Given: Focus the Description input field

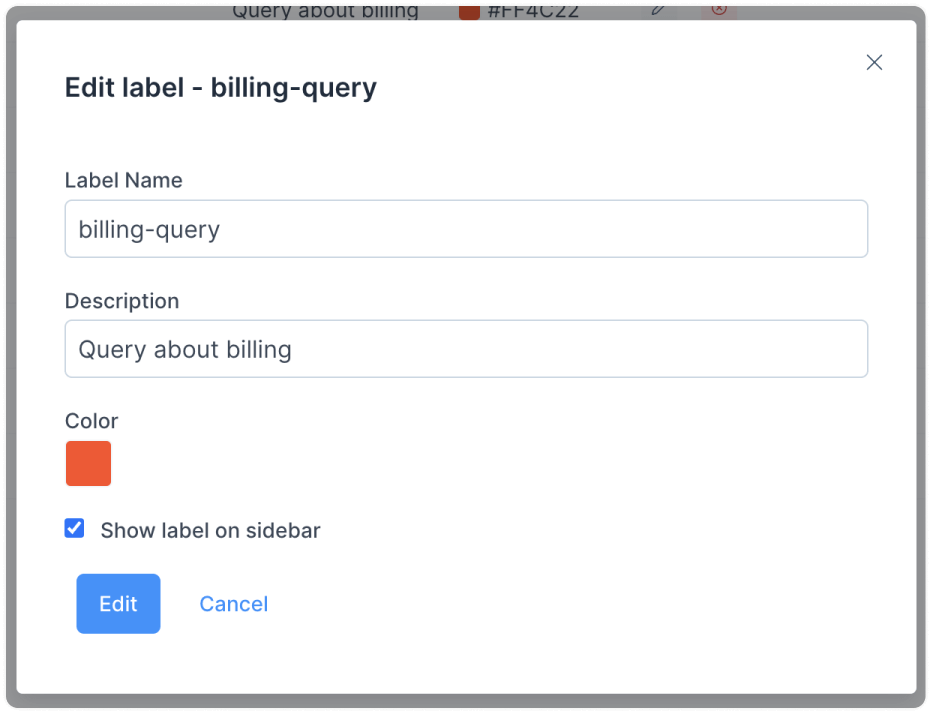Looking at the screenshot, I should pos(466,349).
